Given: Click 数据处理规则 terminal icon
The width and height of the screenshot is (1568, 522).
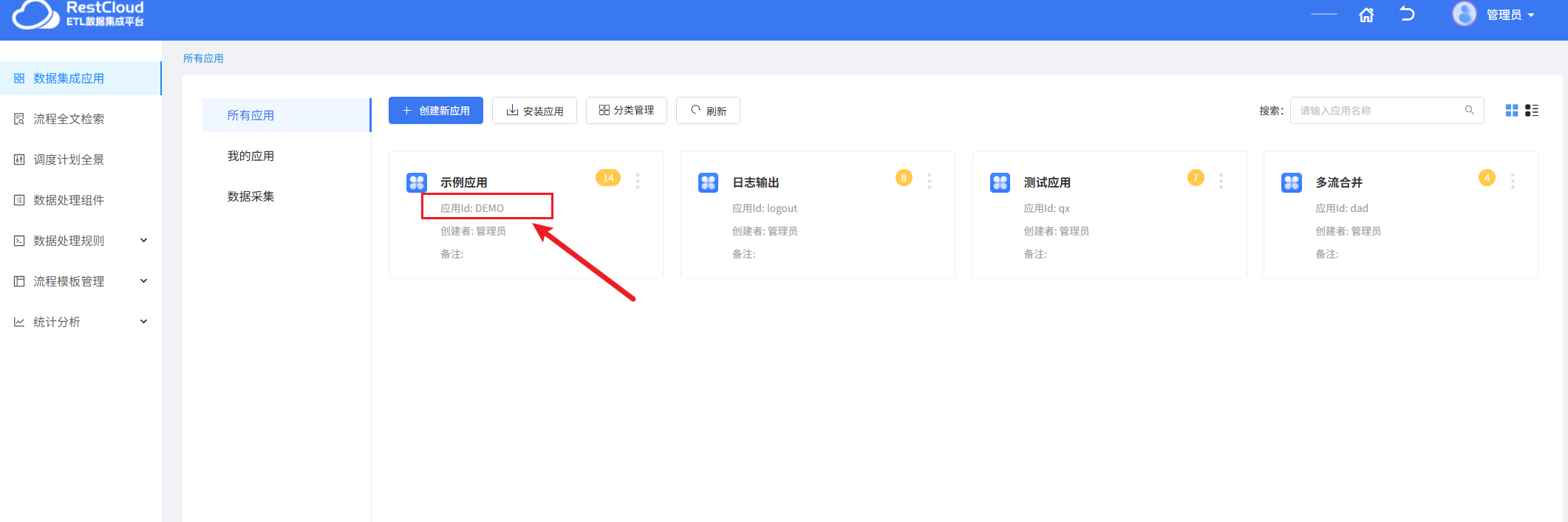Looking at the screenshot, I should pos(19,241).
